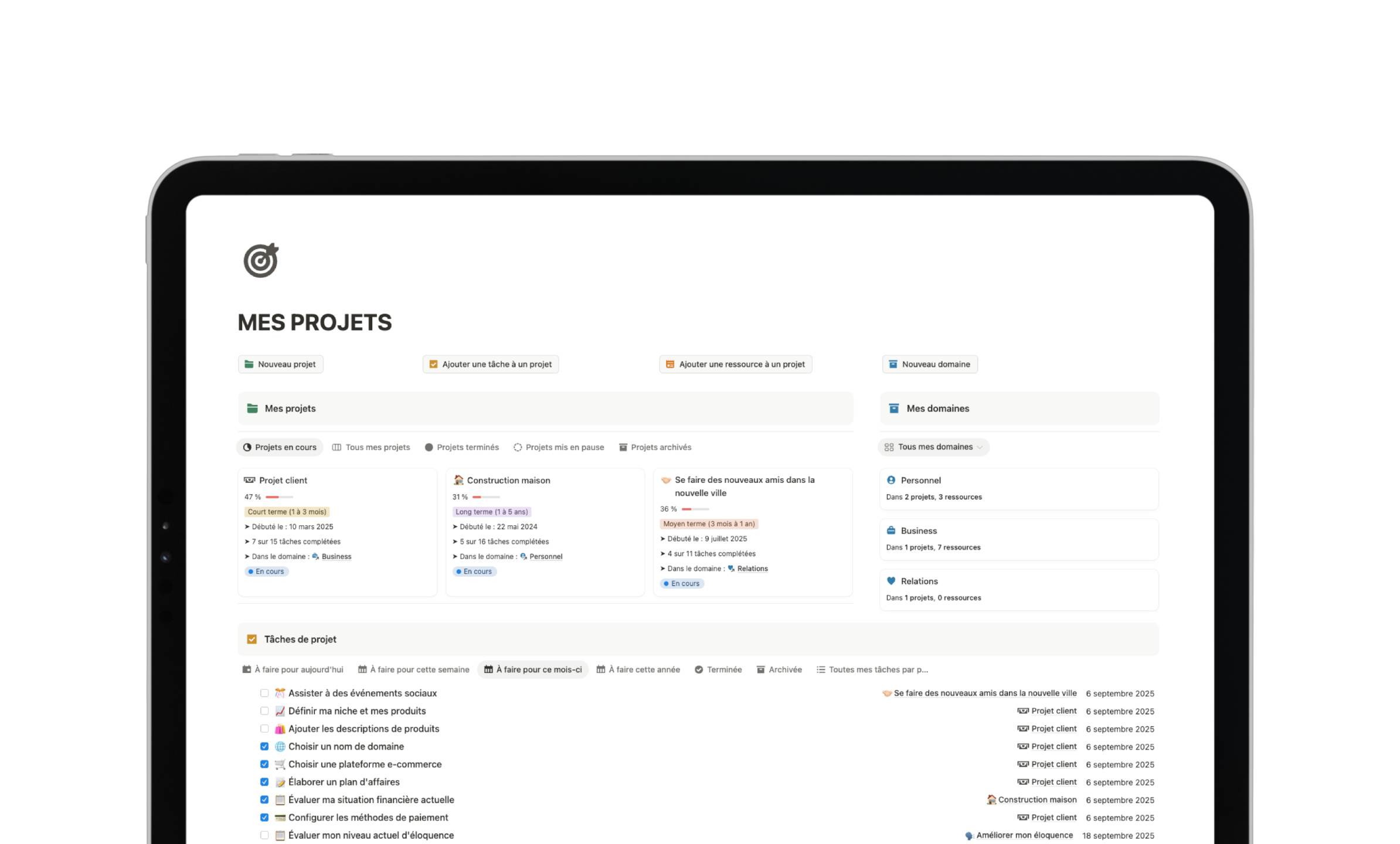This screenshot has height=844, width=1400.
Task: Open the Améliorer mon éloquence project link
Action: pyautogui.click(x=1024, y=835)
